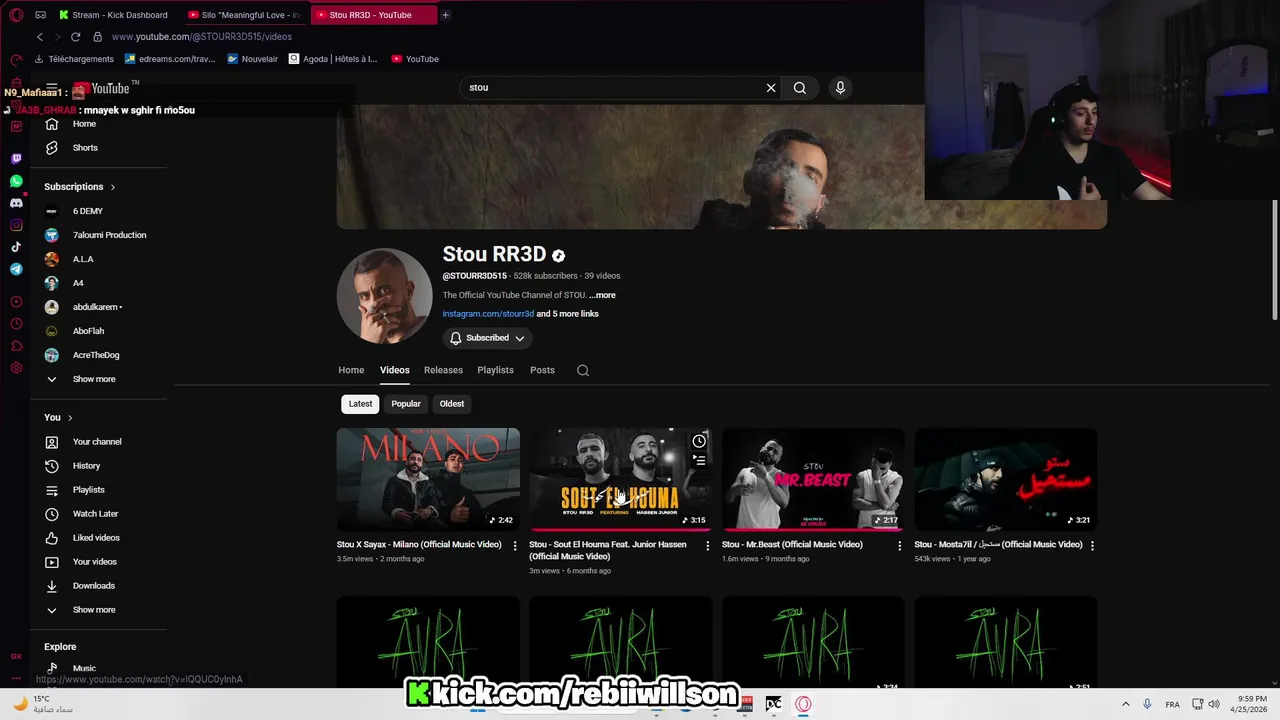Go back to the previous page
Screen dimensions: 1280x720
40,37
